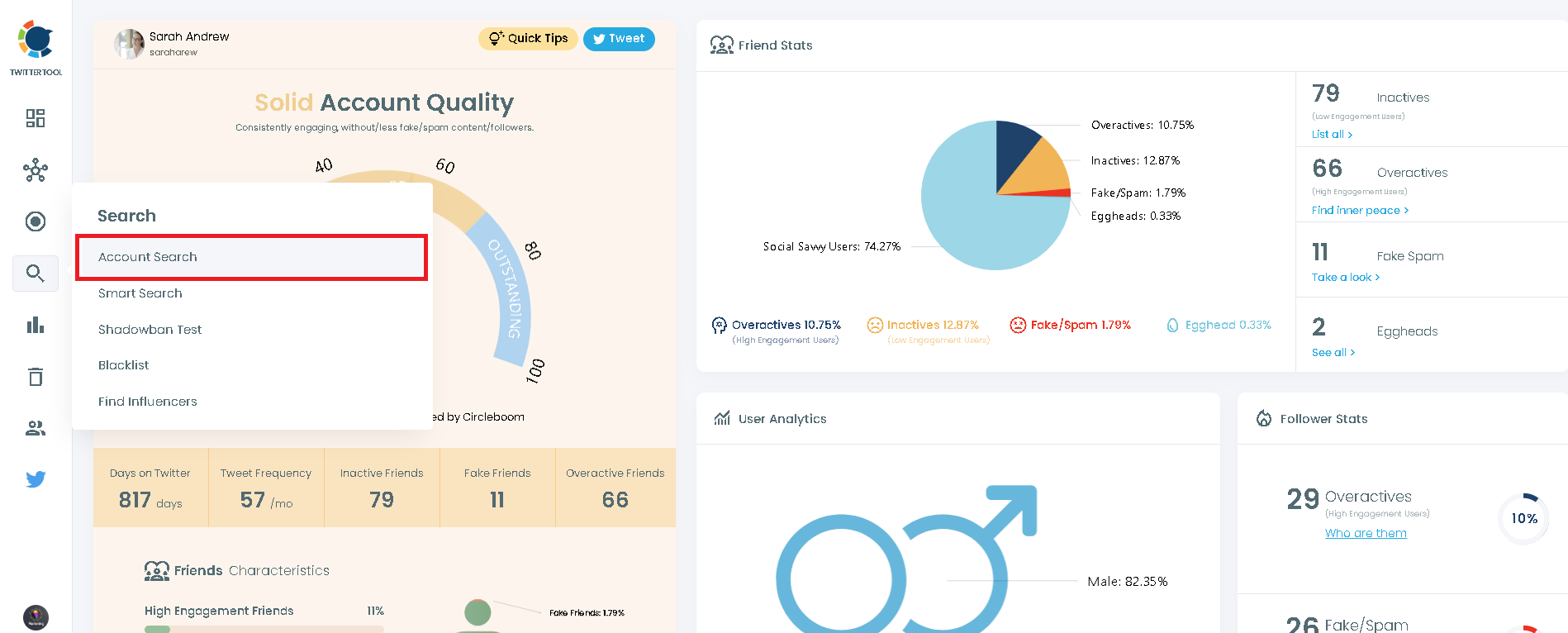The image size is (1568, 633).
Task: Click the Twitter bird sidebar icon
Action: point(36,479)
